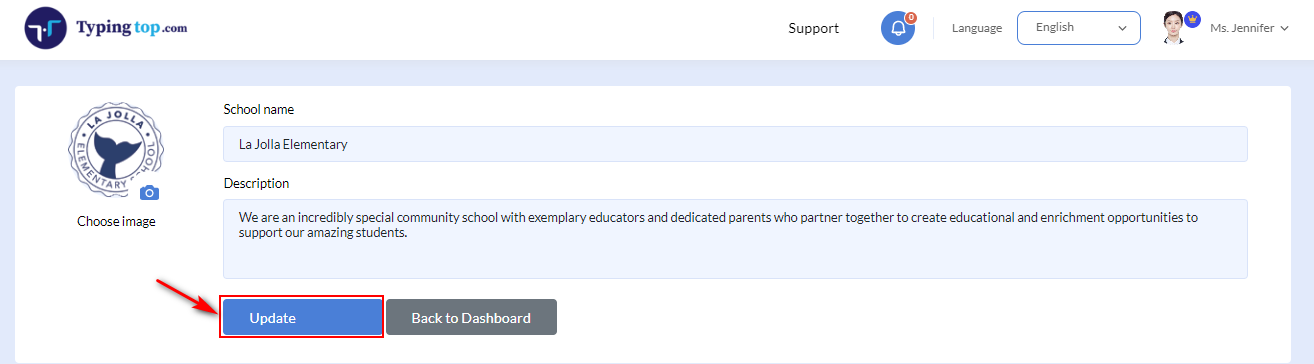The image size is (1314, 364).
Task: Click the red notification count badge
Action: [x=911, y=17]
